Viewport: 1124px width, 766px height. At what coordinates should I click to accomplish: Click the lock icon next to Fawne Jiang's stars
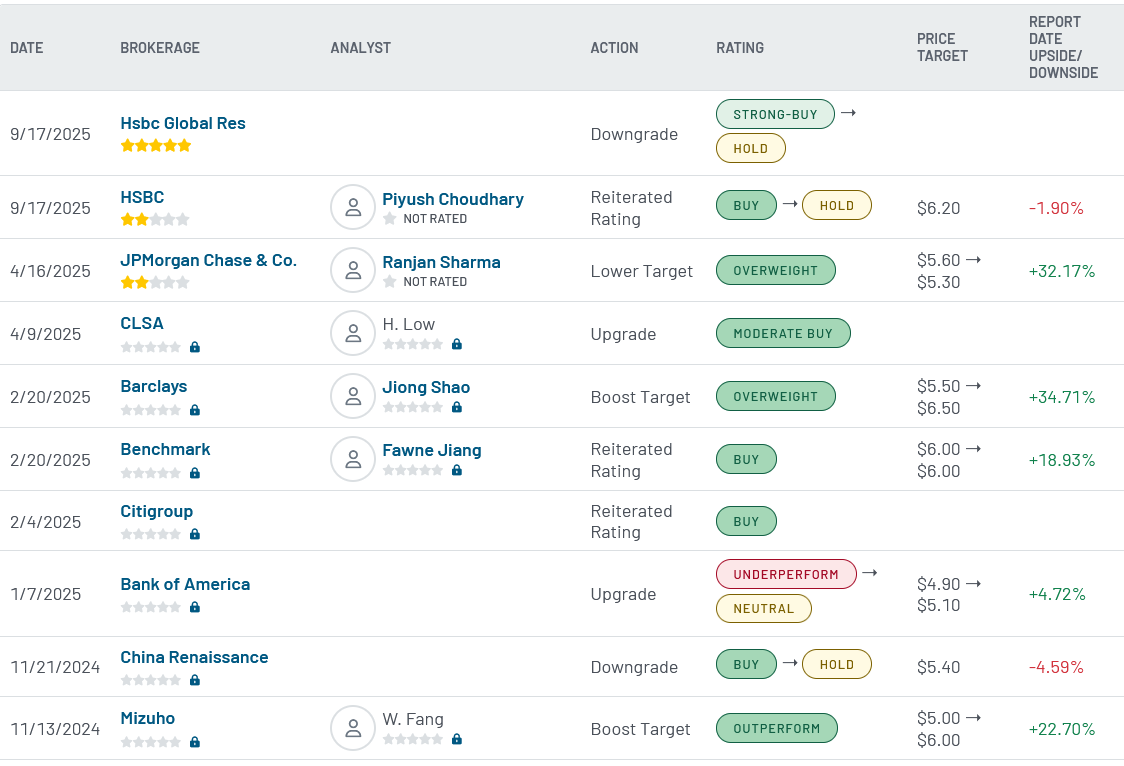pos(457,470)
